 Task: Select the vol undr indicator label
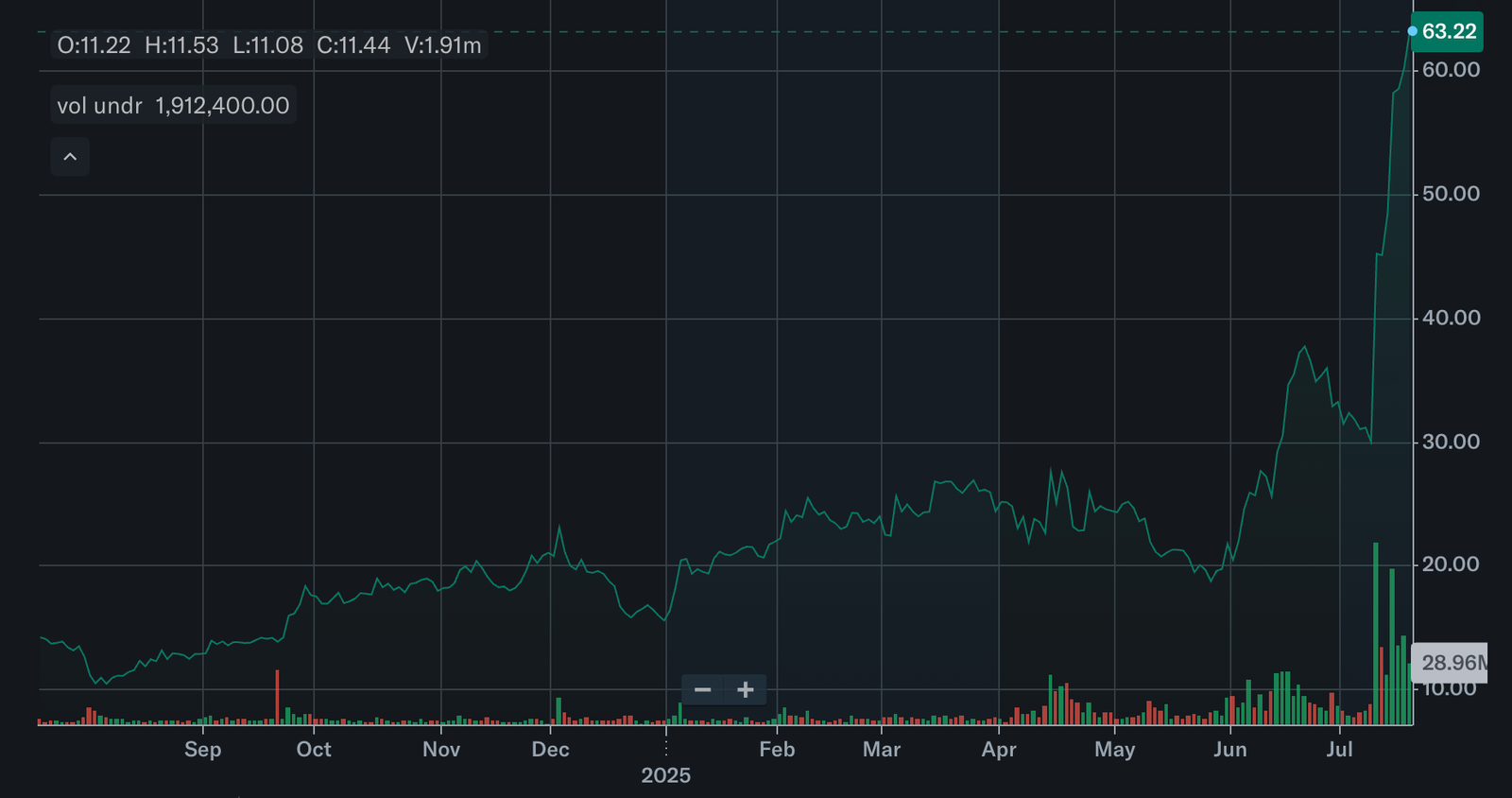(x=99, y=105)
